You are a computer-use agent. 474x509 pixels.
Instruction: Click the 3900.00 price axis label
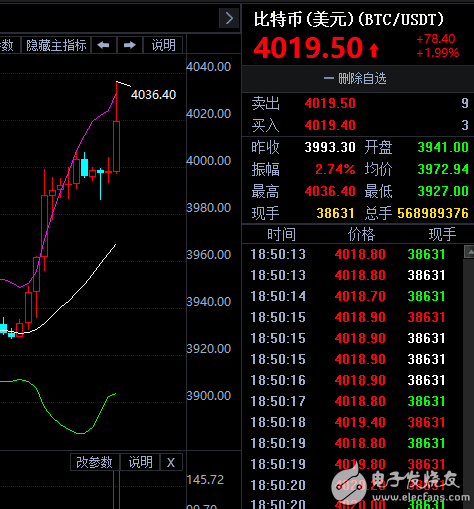click(209, 396)
